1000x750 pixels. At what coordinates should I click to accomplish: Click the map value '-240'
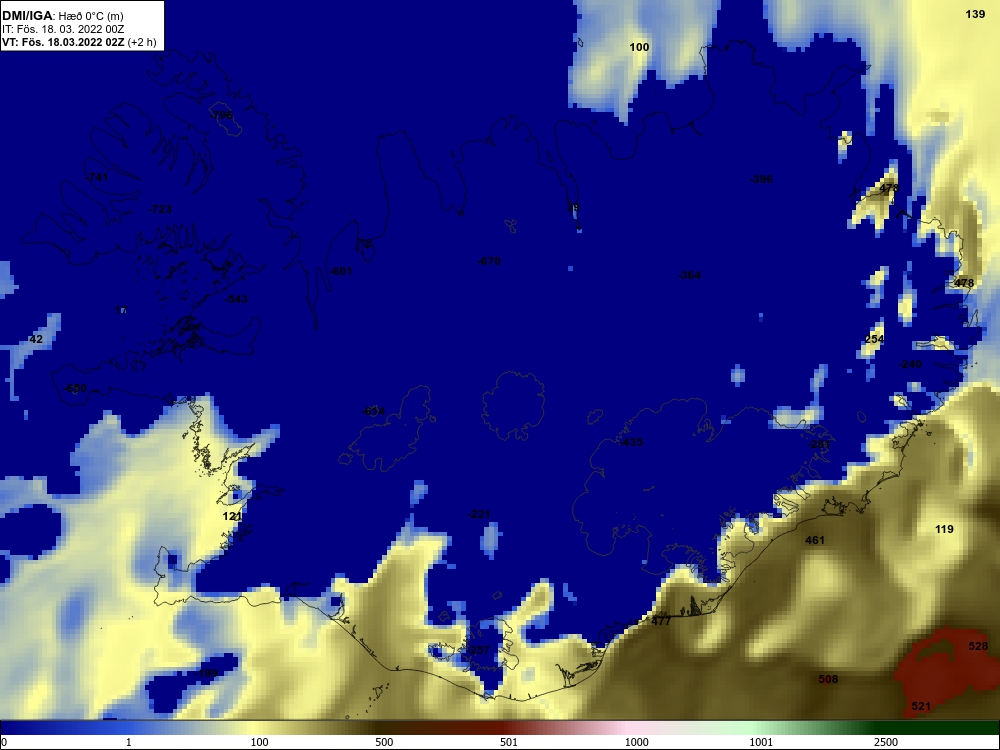(x=910, y=365)
